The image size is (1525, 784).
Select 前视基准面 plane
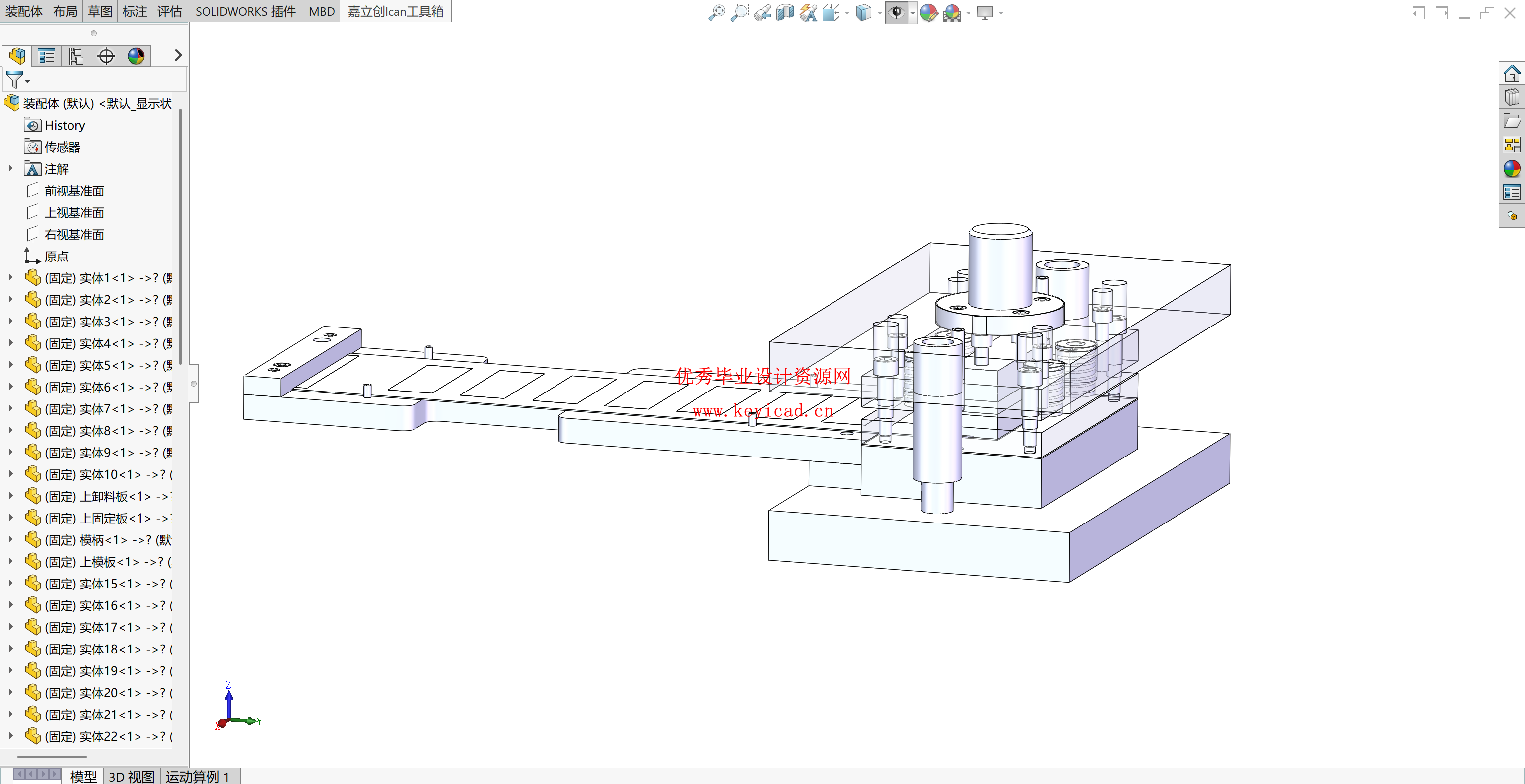(x=66, y=191)
